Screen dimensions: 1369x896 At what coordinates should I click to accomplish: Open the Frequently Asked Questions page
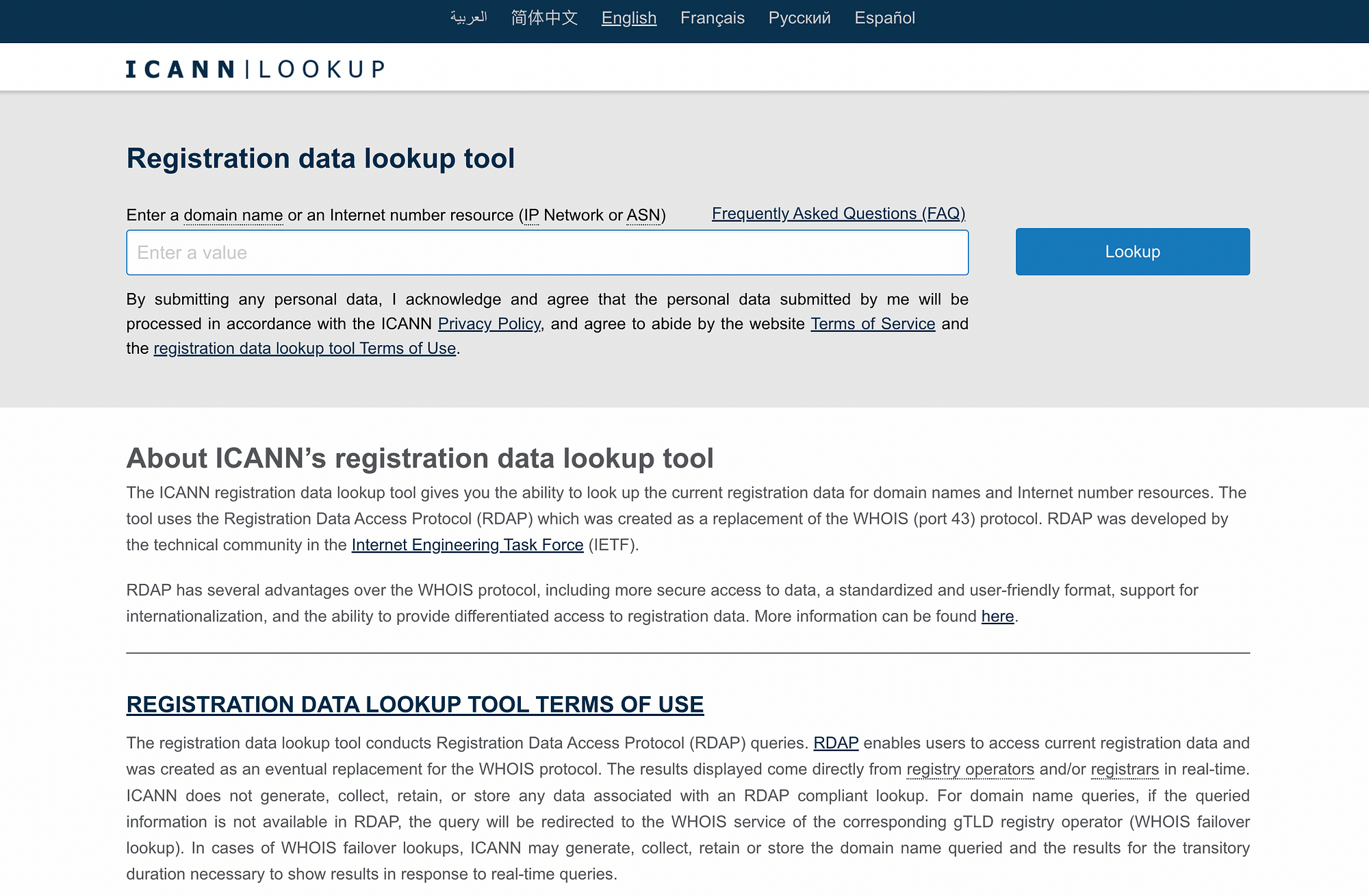tap(838, 212)
